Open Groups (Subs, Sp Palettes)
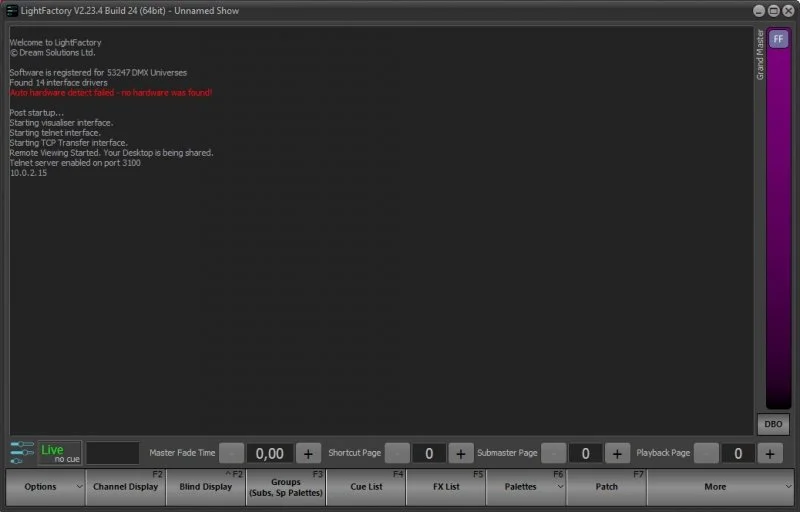The height and width of the screenshot is (512, 800). [x=286, y=487]
